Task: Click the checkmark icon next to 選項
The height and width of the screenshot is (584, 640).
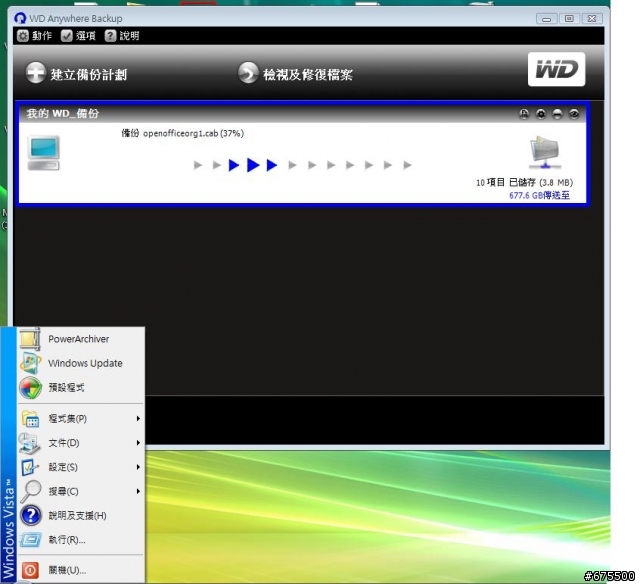Action: pyautogui.click(x=67, y=36)
